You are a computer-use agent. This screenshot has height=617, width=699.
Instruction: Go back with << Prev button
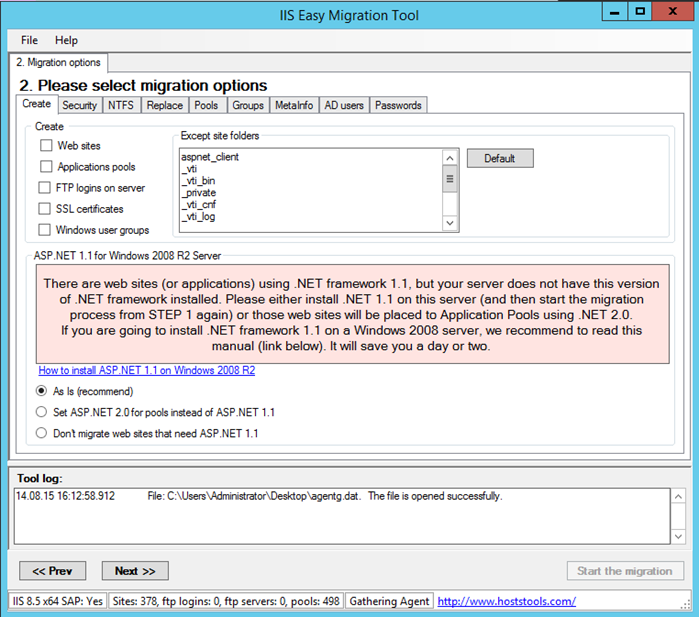click(53, 571)
